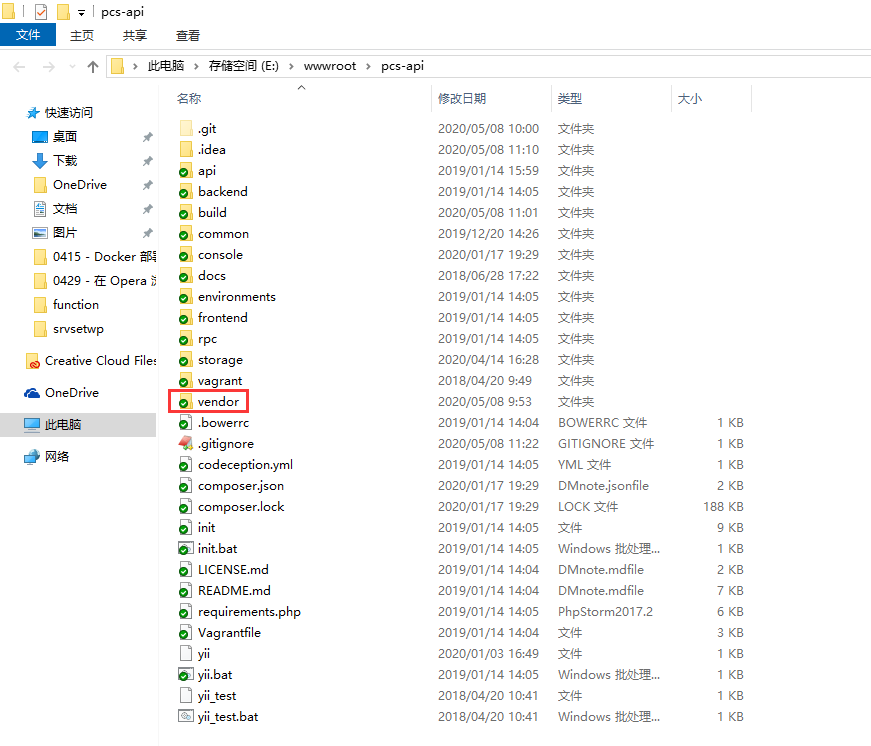The width and height of the screenshot is (871, 746).
Task: Select the OneDrive pinned folder under Quick access
Action: (x=80, y=185)
